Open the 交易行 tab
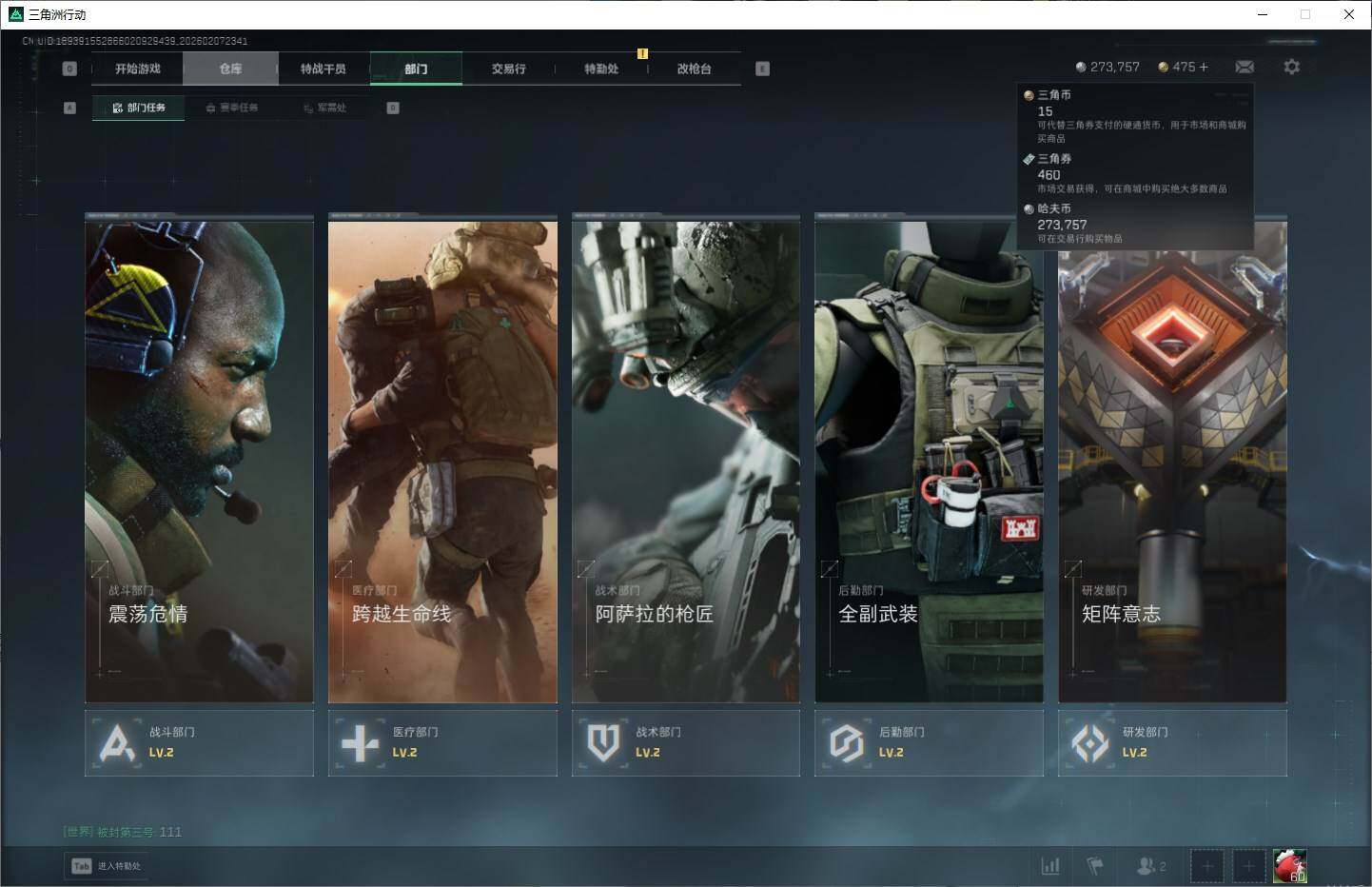The height and width of the screenshot is (887, 1372). click(508, 69)
